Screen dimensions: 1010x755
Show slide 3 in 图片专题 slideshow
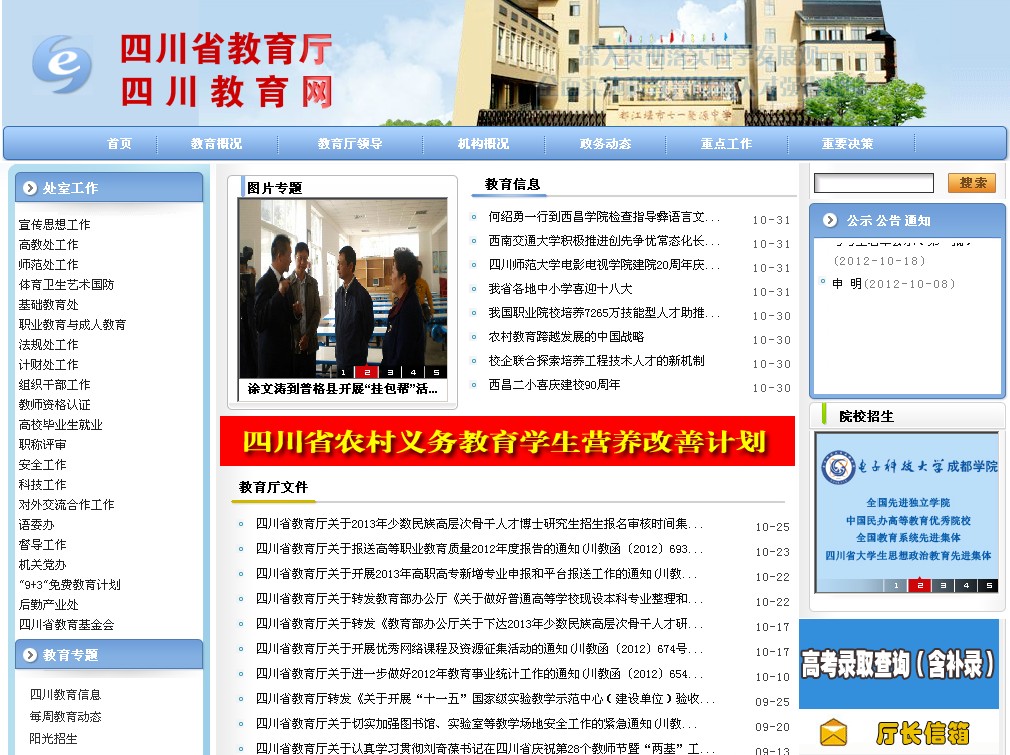click(390, 372)
